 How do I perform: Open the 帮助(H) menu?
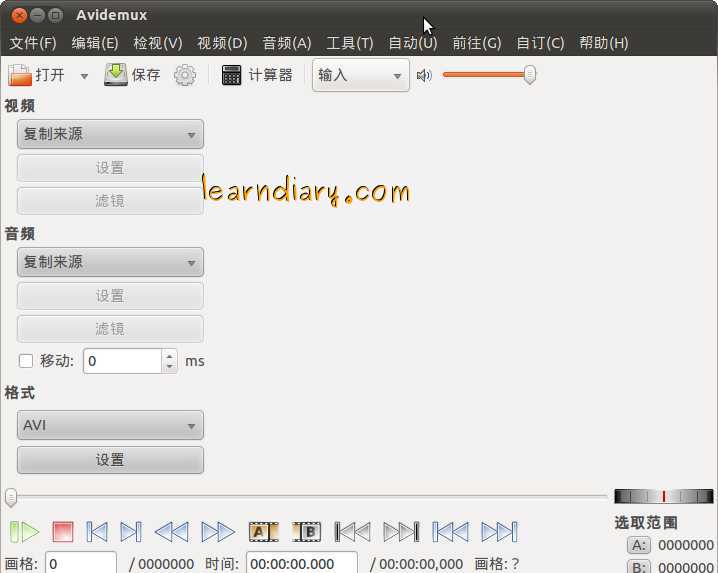[x=604, y=43]
